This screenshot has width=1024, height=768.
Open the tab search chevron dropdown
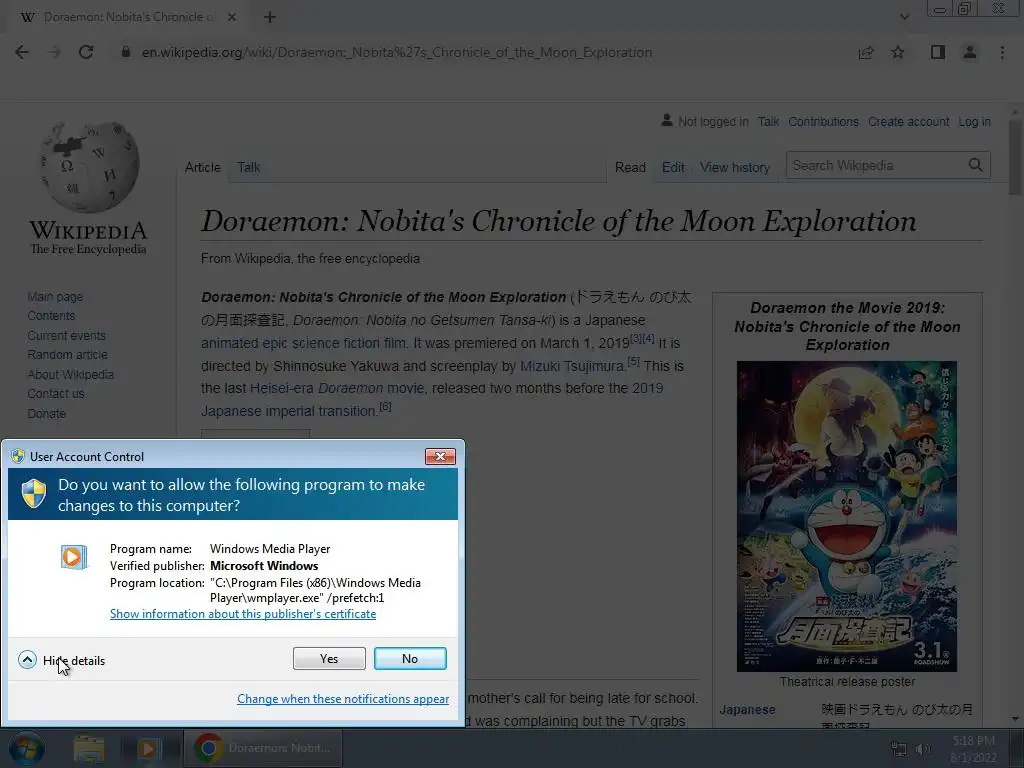coord(904,17)
